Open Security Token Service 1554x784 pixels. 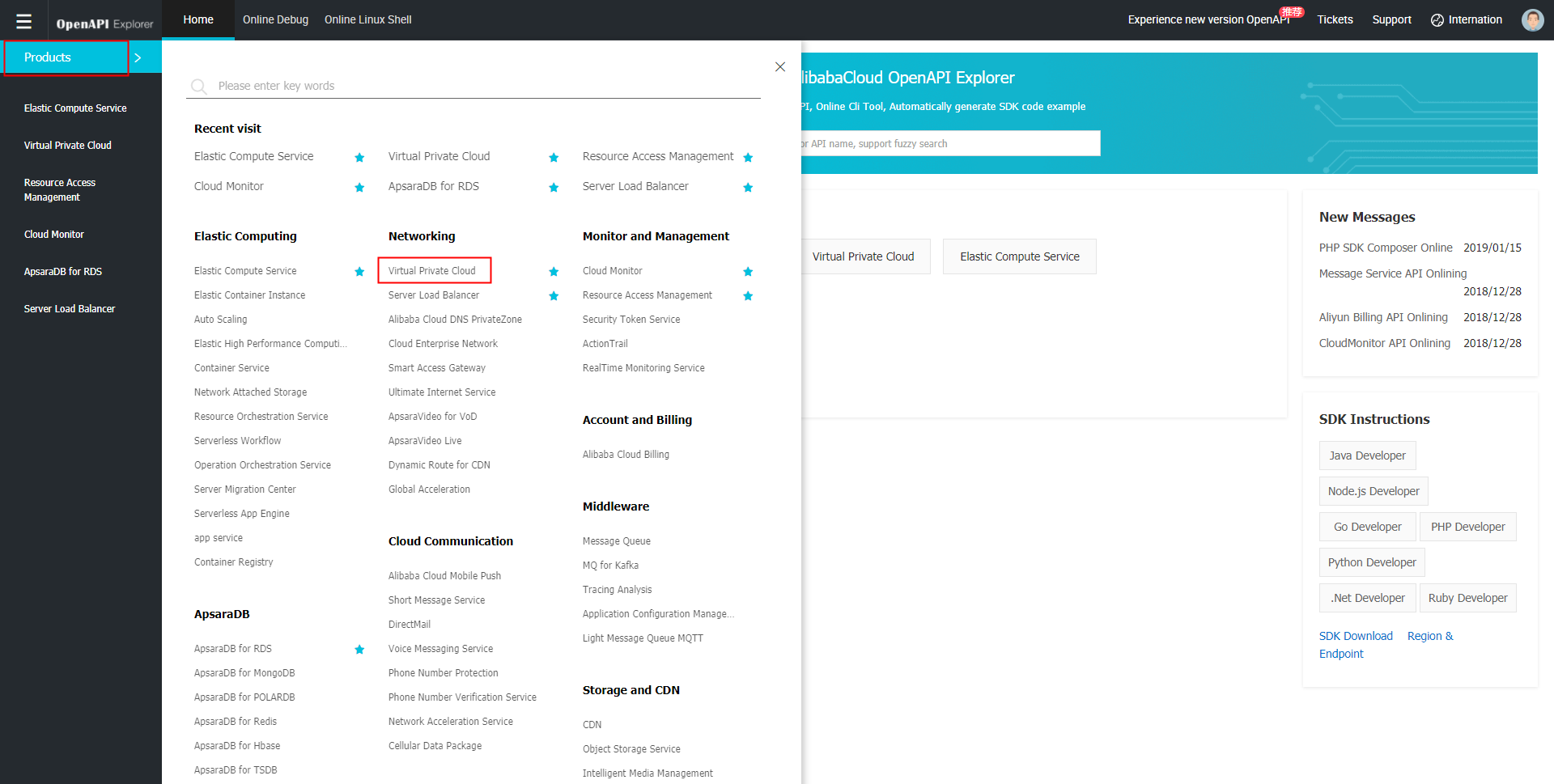pos(631,320)
